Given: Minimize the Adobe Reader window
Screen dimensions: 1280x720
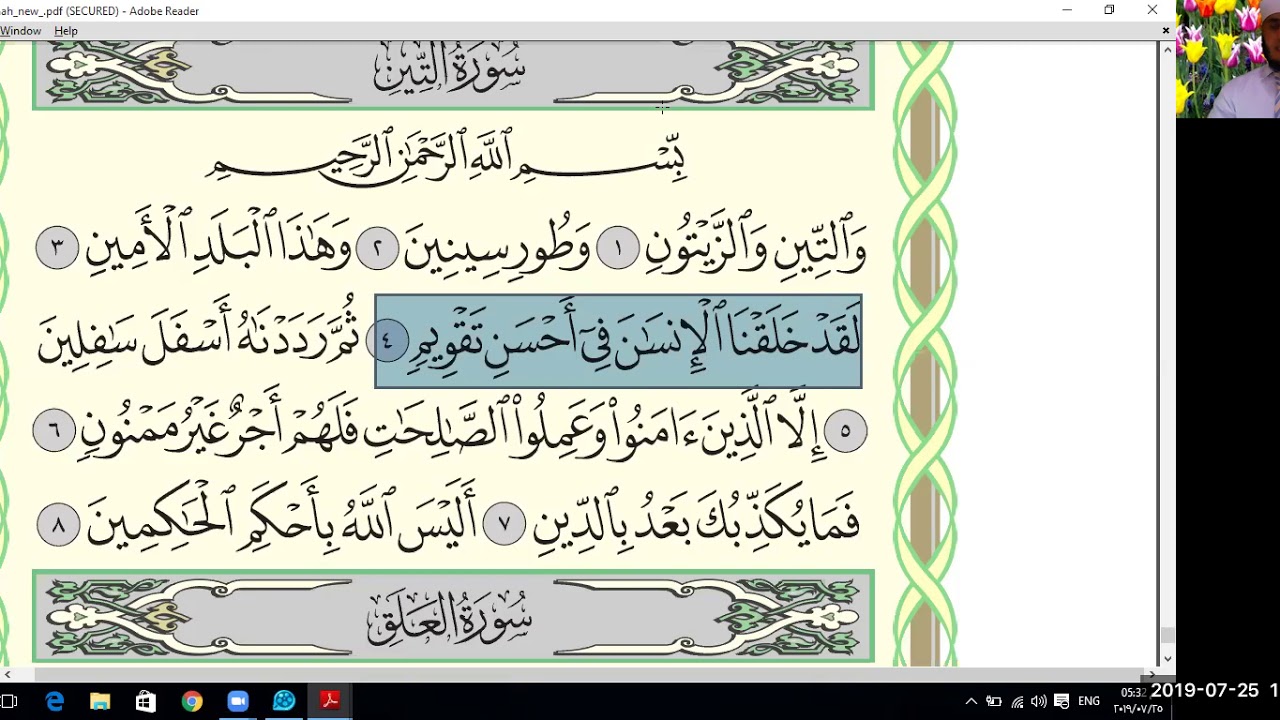Looking at the screenshot, I should point(1067,10).
